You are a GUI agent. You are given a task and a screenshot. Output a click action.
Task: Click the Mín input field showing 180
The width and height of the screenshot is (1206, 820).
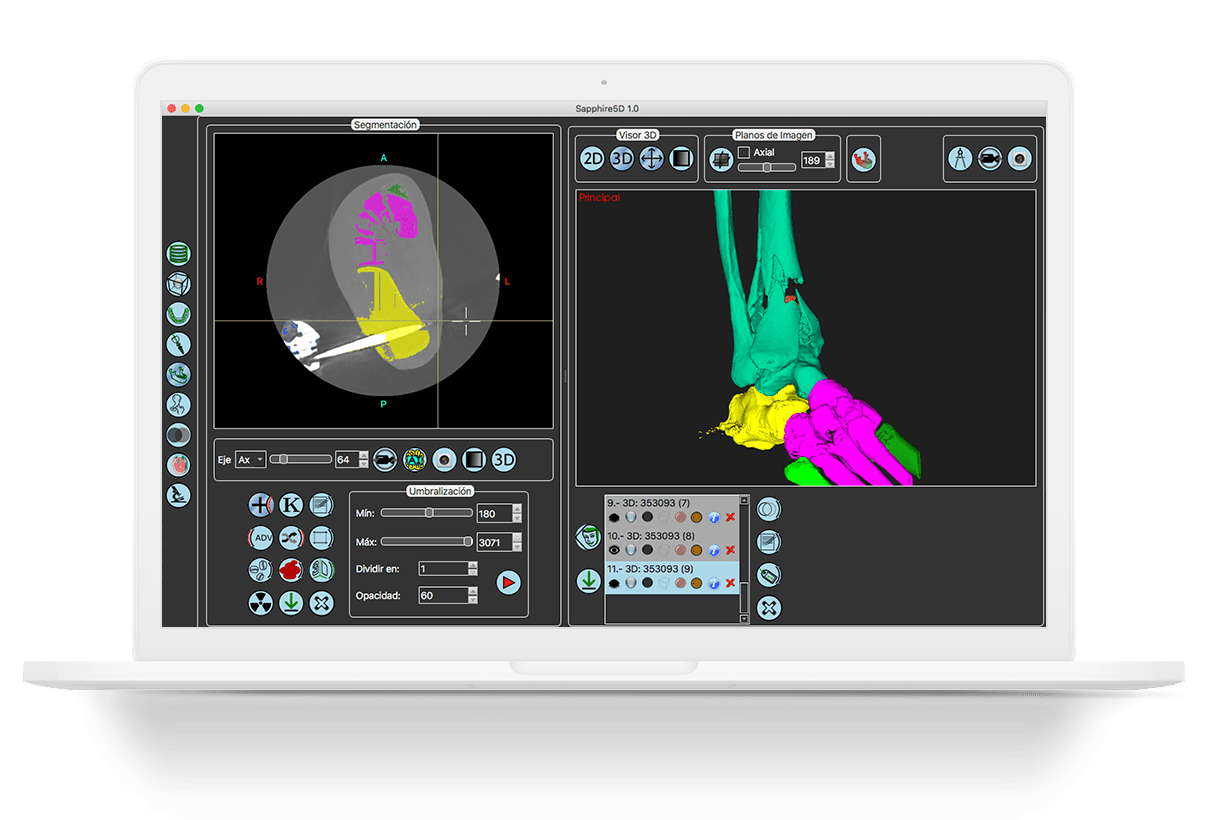click(x=494, y=514)
